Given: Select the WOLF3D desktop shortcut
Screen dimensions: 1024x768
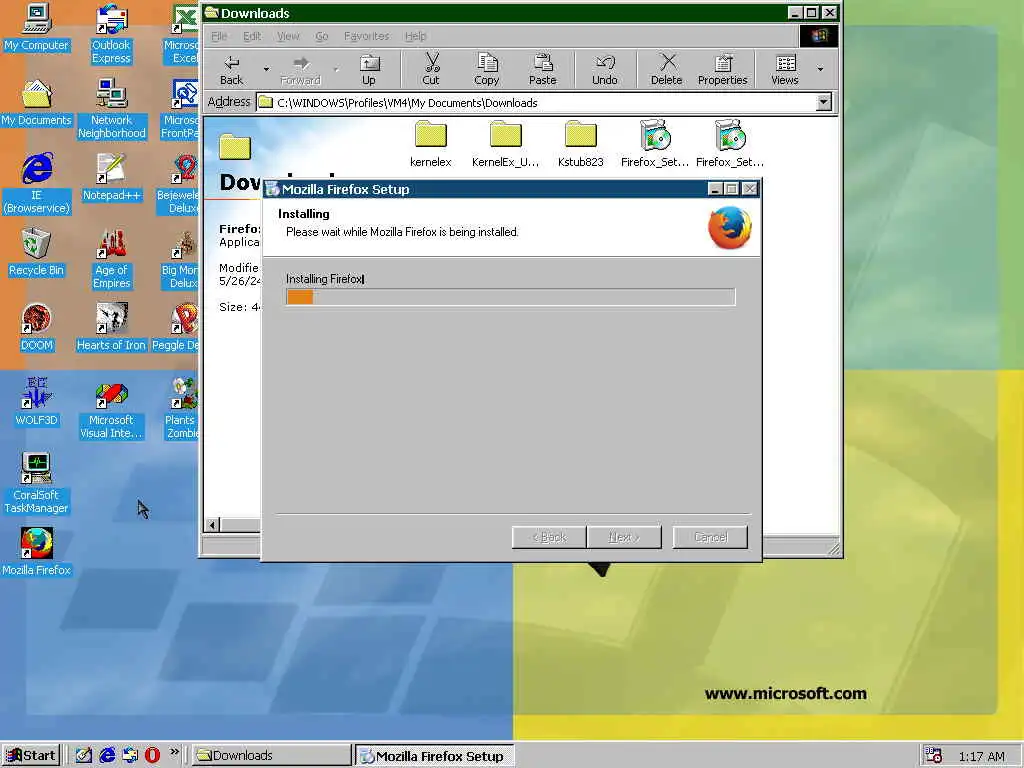Looking at the screenshot, I should [x=36, y=402].
